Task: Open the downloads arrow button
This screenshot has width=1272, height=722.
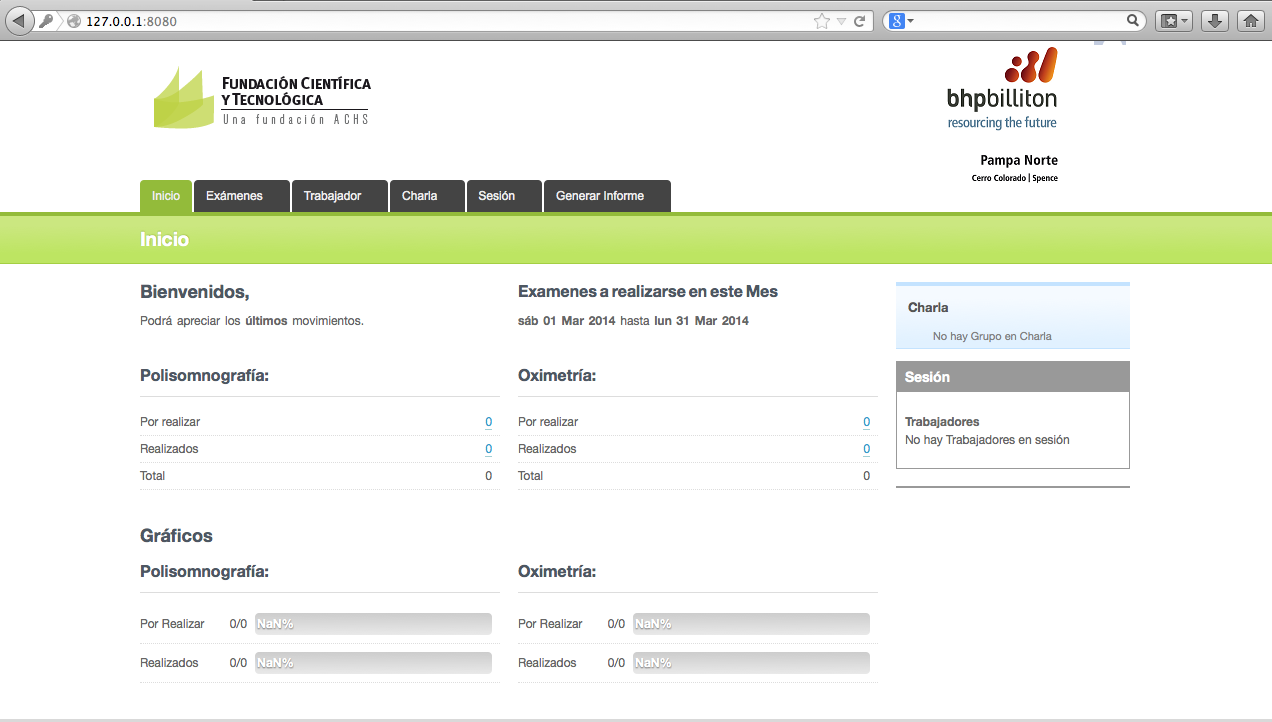Action: point(1214,20)
